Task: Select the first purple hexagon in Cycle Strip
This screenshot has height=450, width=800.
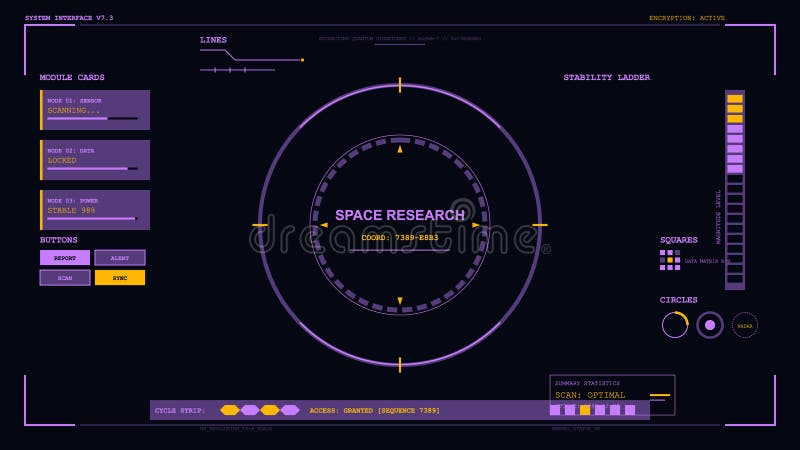Action: click(x=249, y=410)
